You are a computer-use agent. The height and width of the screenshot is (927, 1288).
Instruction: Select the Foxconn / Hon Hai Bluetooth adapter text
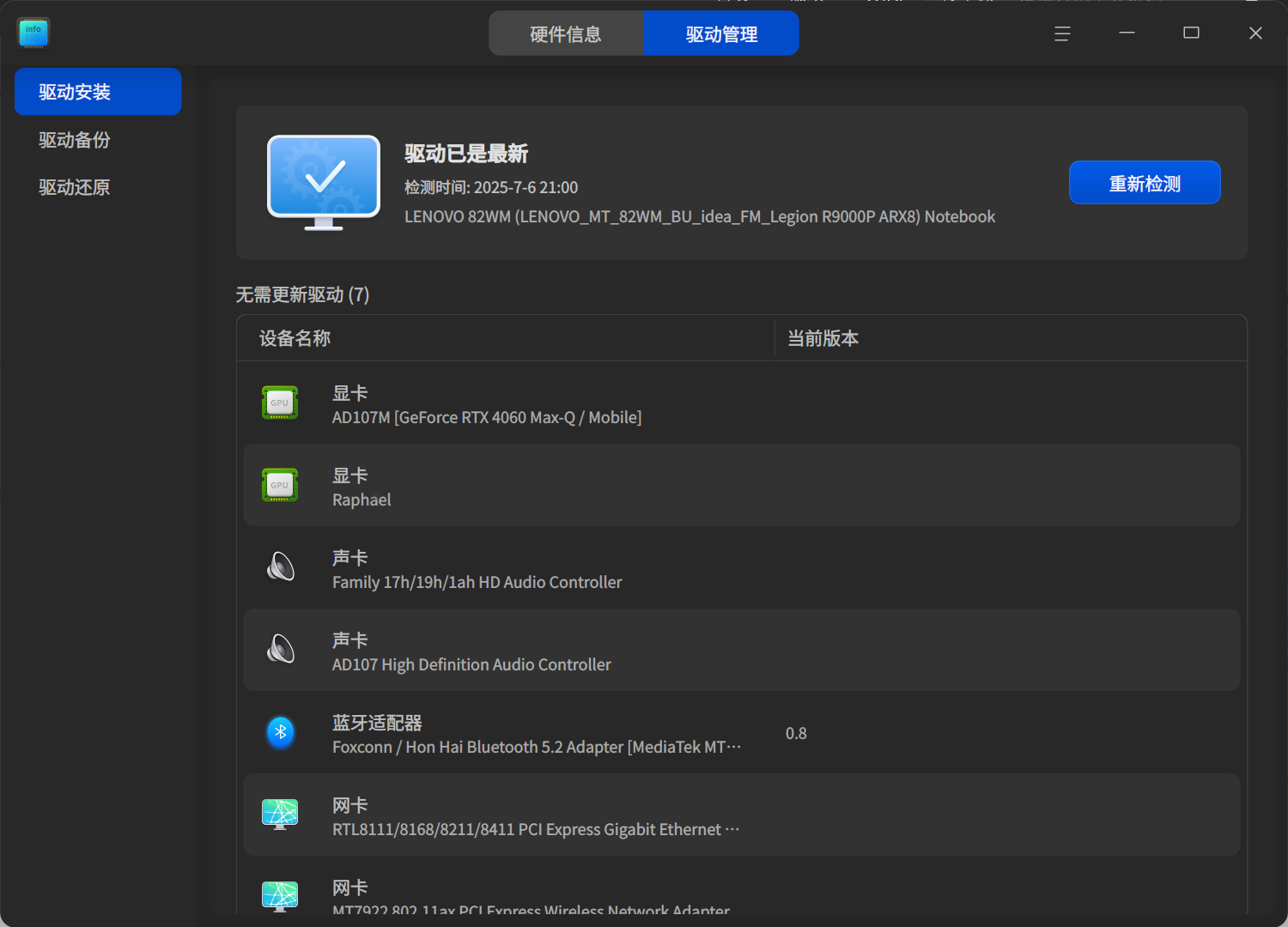click(537, 748)
